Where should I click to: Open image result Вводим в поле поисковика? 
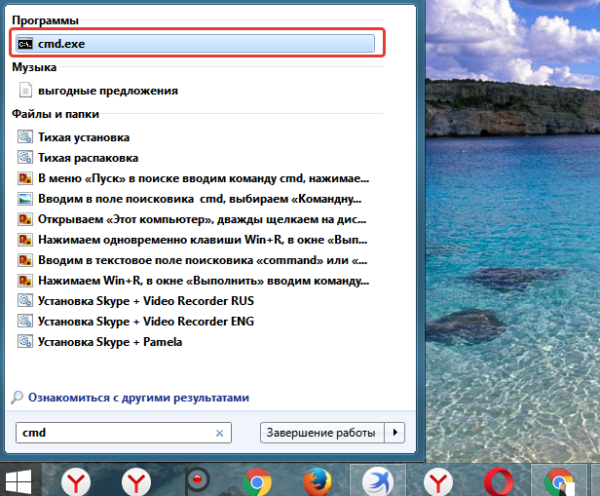pos(189,199)
